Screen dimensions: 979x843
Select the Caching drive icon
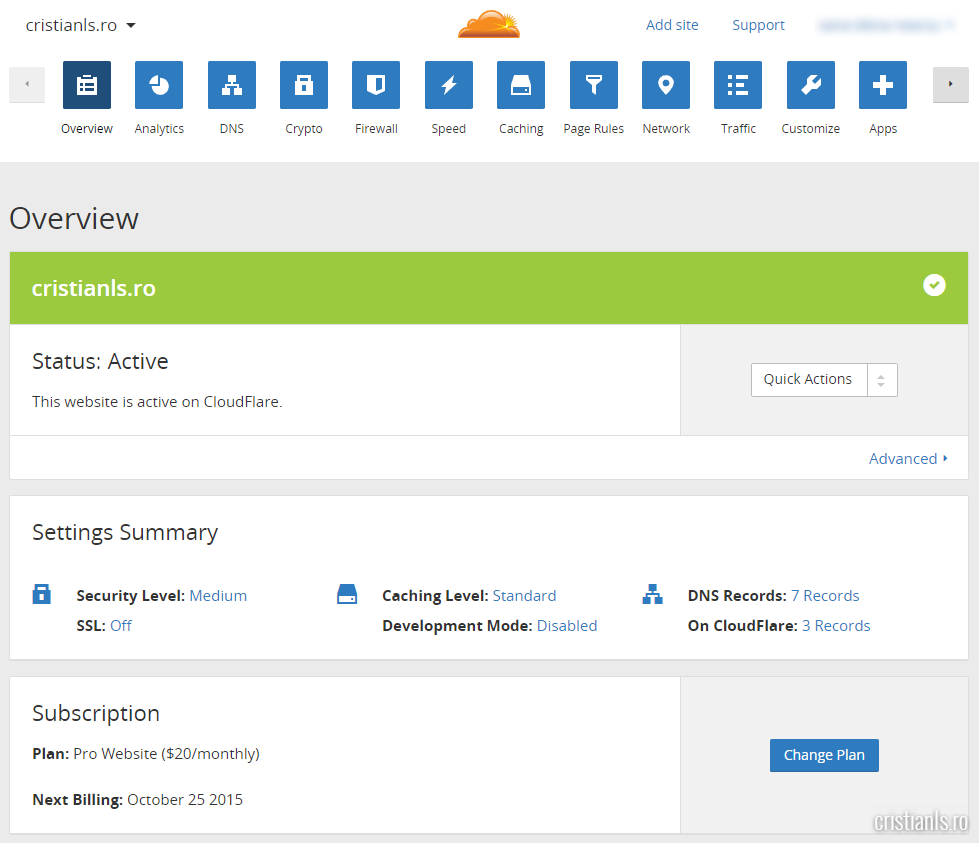tap(521, 86)
